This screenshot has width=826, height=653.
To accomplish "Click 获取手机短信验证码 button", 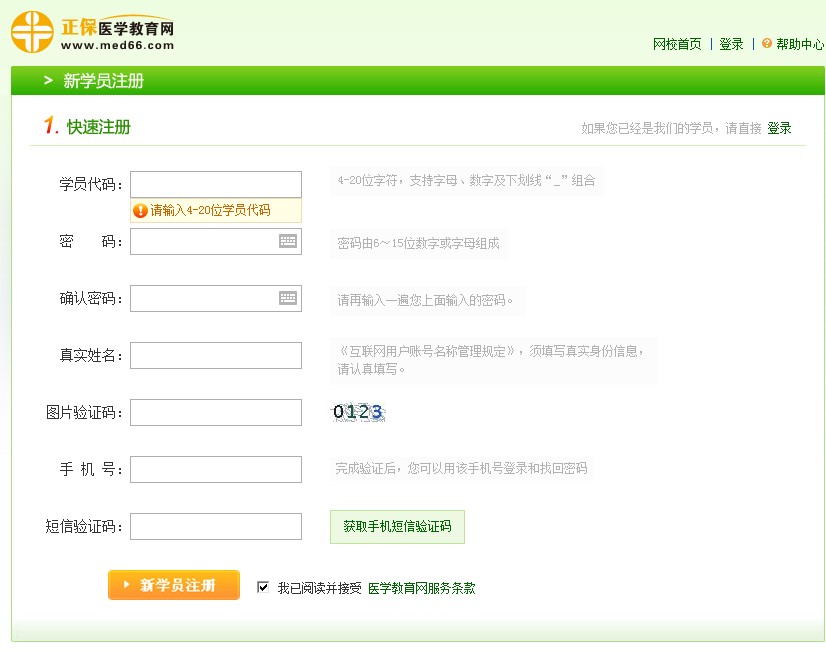I will 397,526.
